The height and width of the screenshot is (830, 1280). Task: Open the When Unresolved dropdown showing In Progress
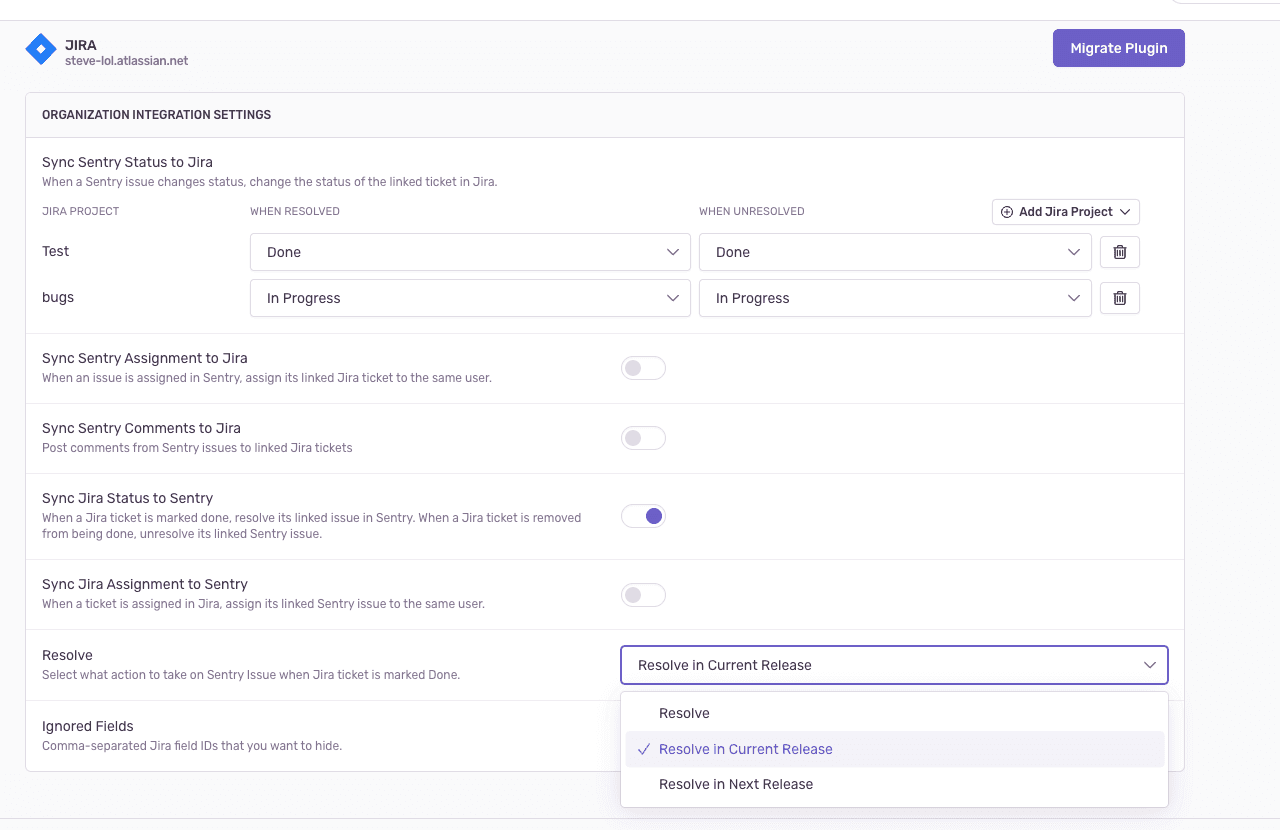(x=895, y=298)
